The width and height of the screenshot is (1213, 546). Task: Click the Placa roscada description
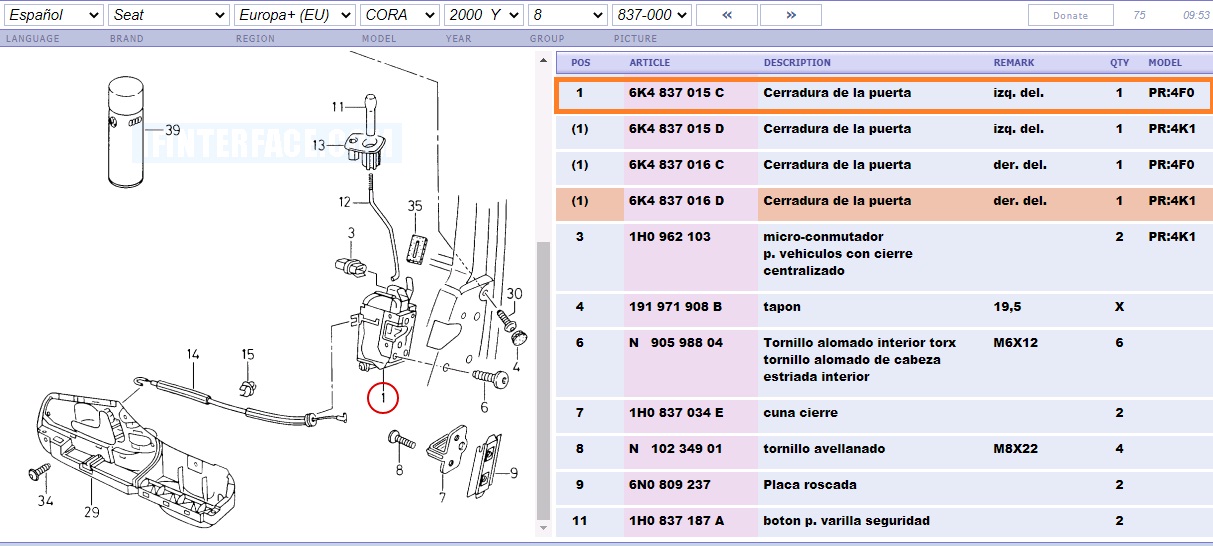809,485
